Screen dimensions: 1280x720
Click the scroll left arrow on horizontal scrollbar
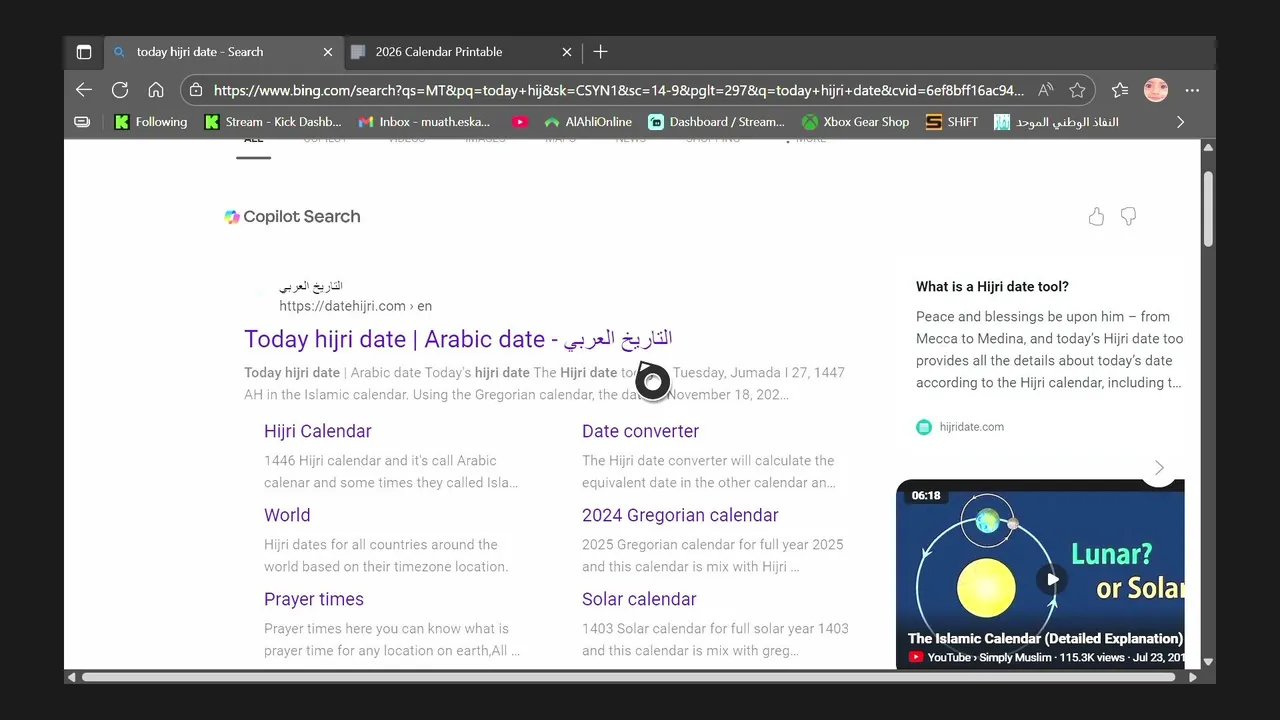click(71, 677)
